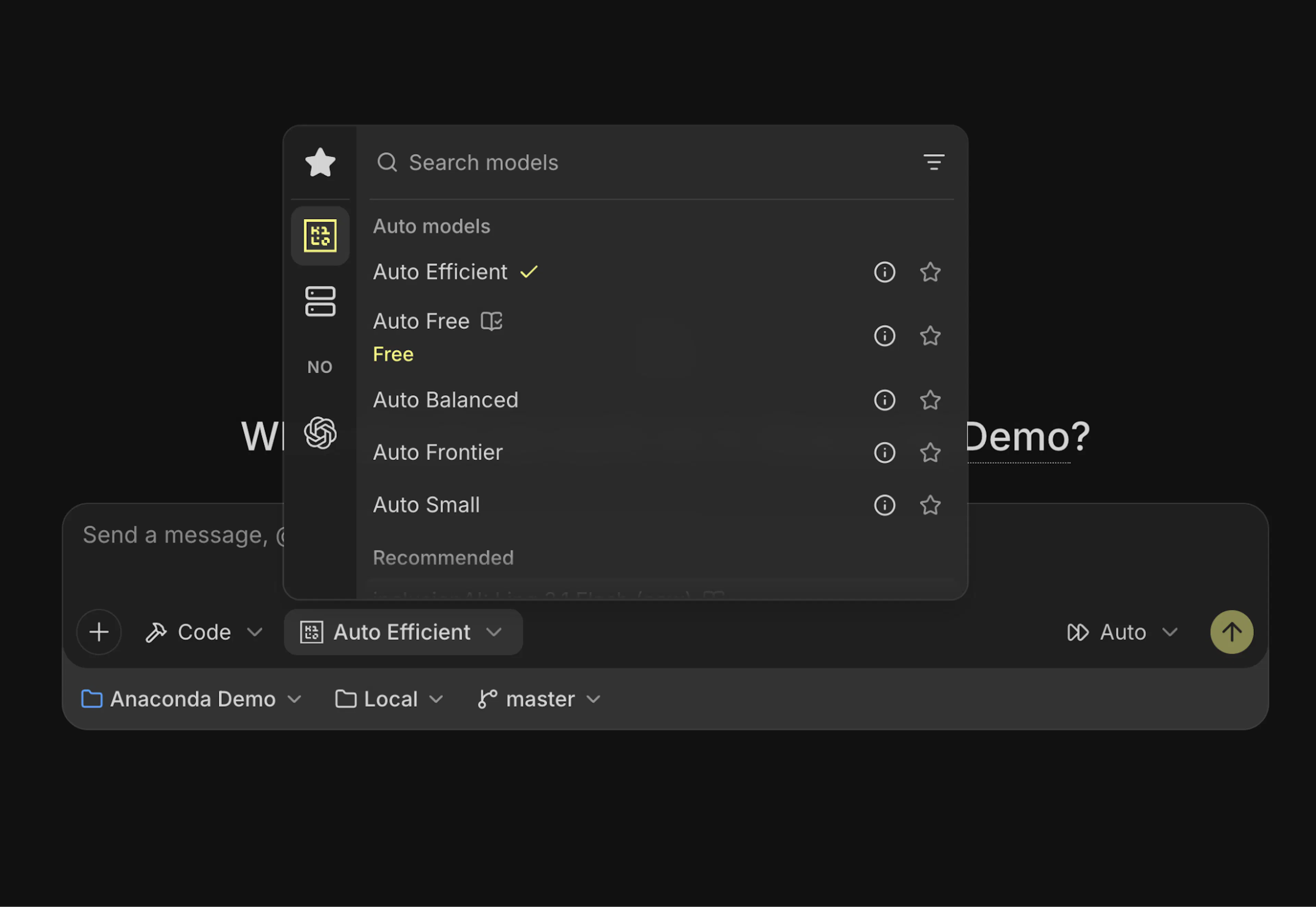This screenshot has width=1316, height=907.
Task: Favorite the Auto Frontier model
Action: point(930,452)
